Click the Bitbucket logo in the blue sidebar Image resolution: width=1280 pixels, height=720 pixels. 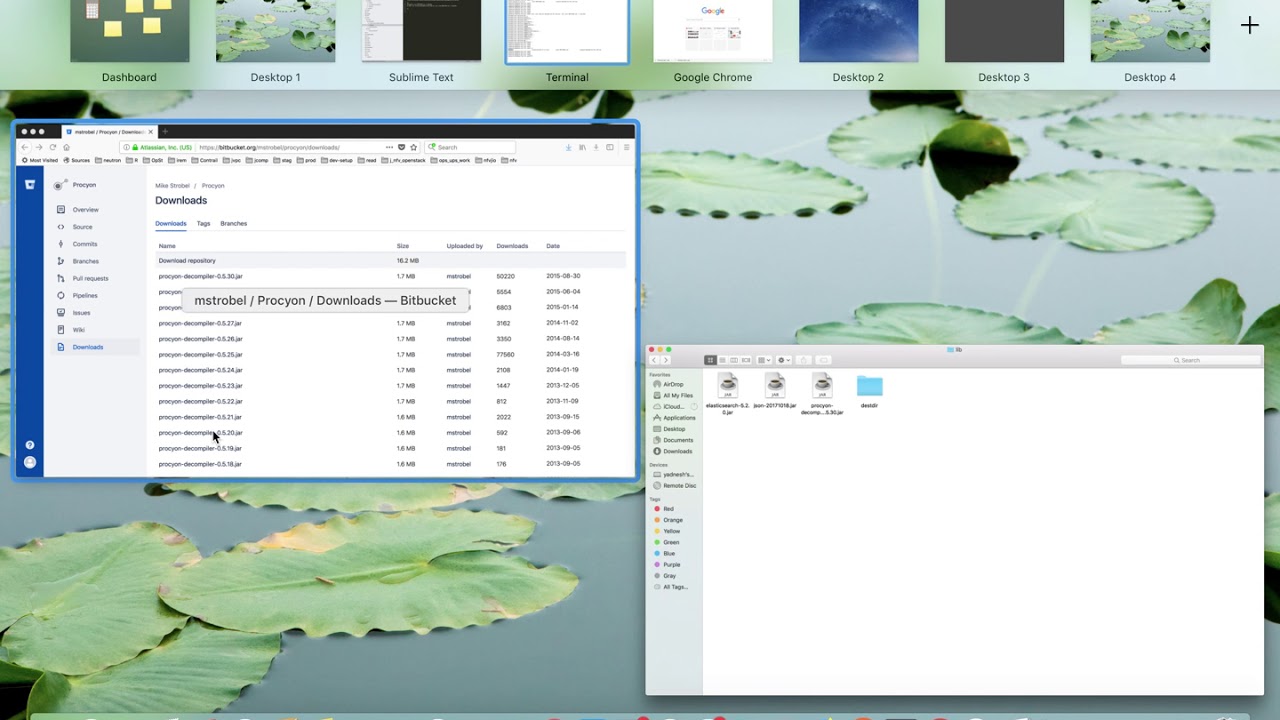30,184
